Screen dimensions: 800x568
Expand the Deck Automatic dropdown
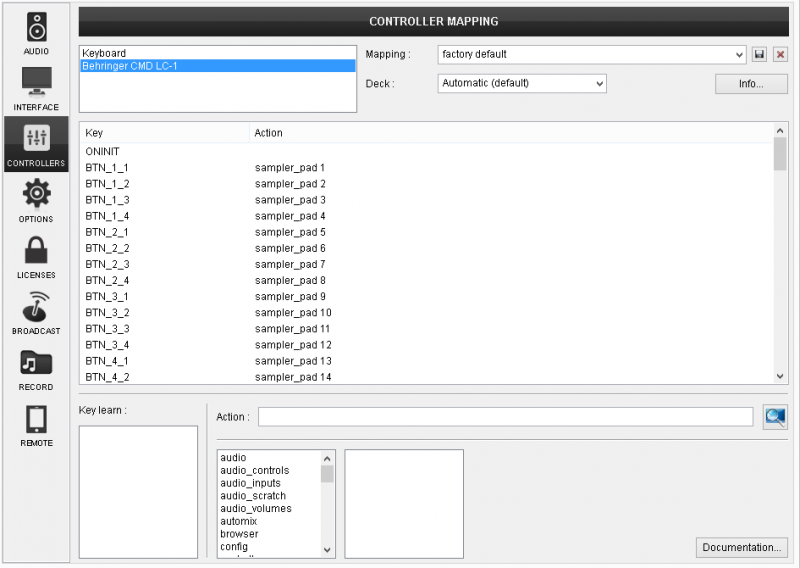point(522,83)
